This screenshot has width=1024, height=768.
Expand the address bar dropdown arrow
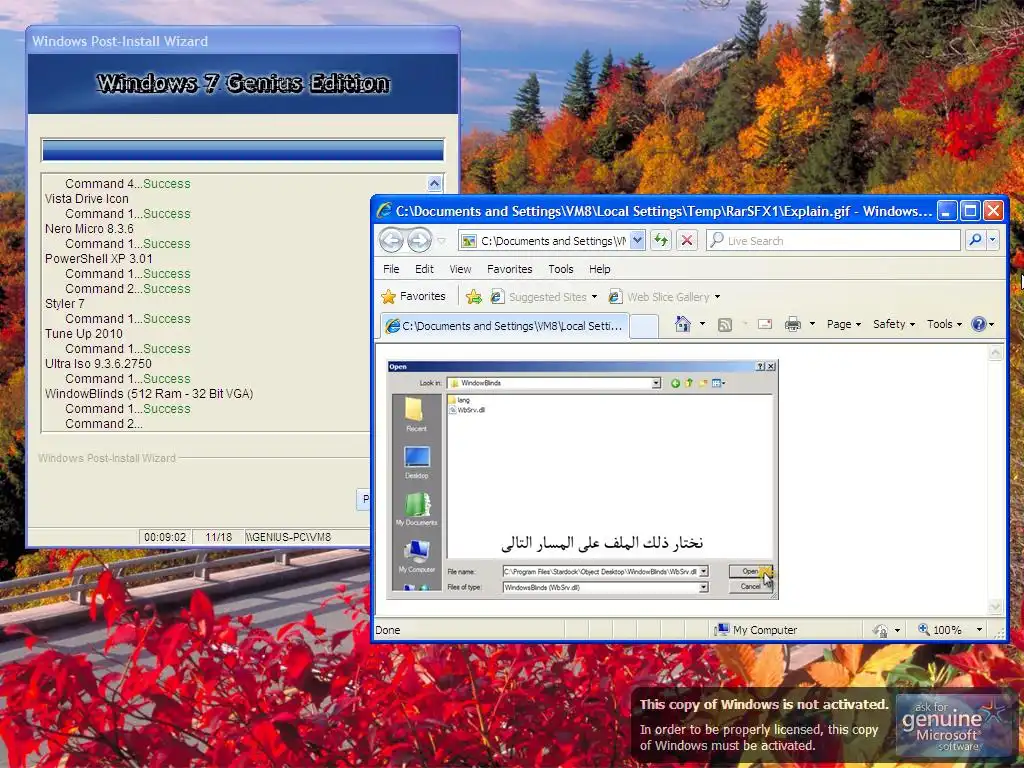(637, 240)
